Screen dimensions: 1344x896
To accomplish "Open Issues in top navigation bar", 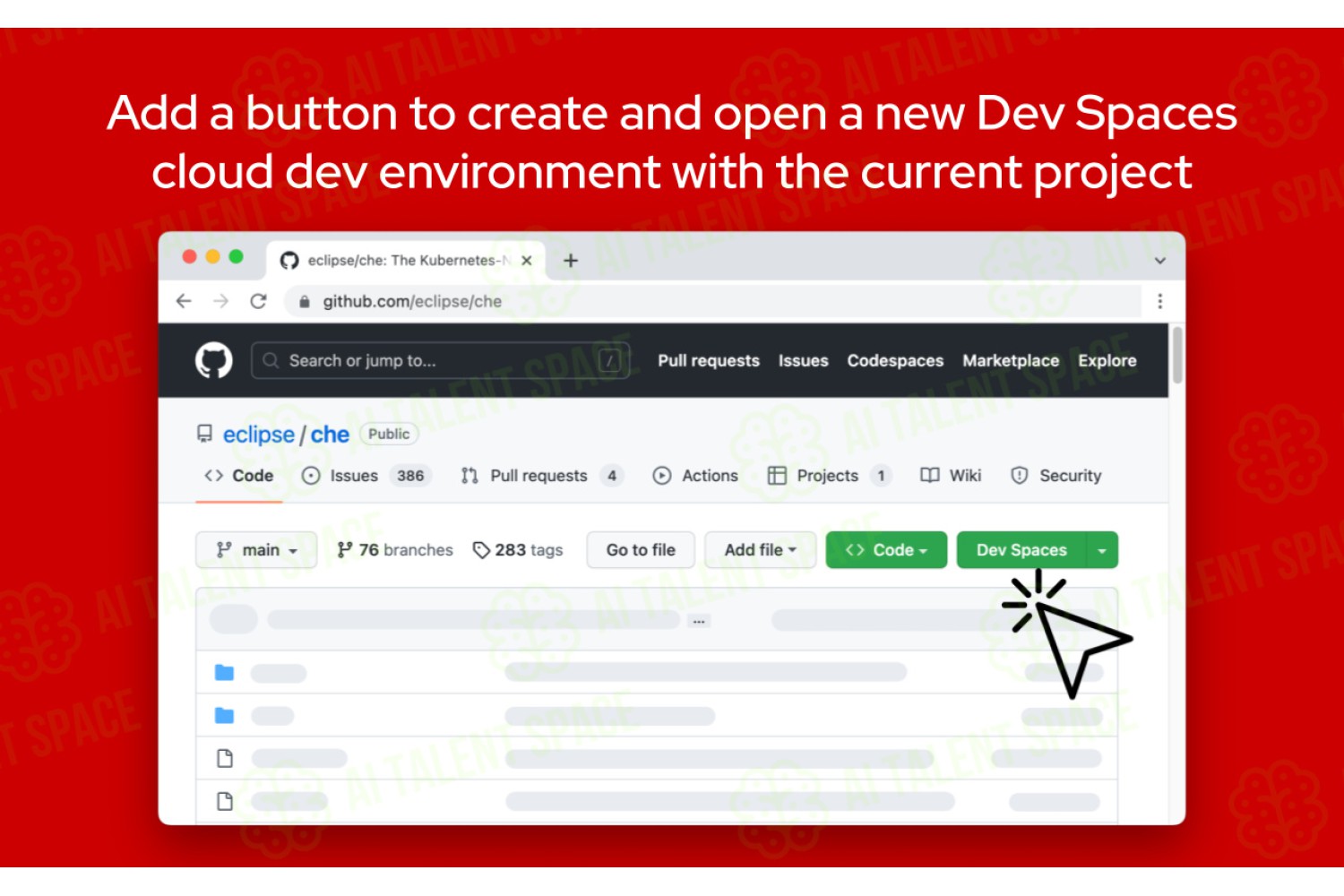I will point(803,360).
